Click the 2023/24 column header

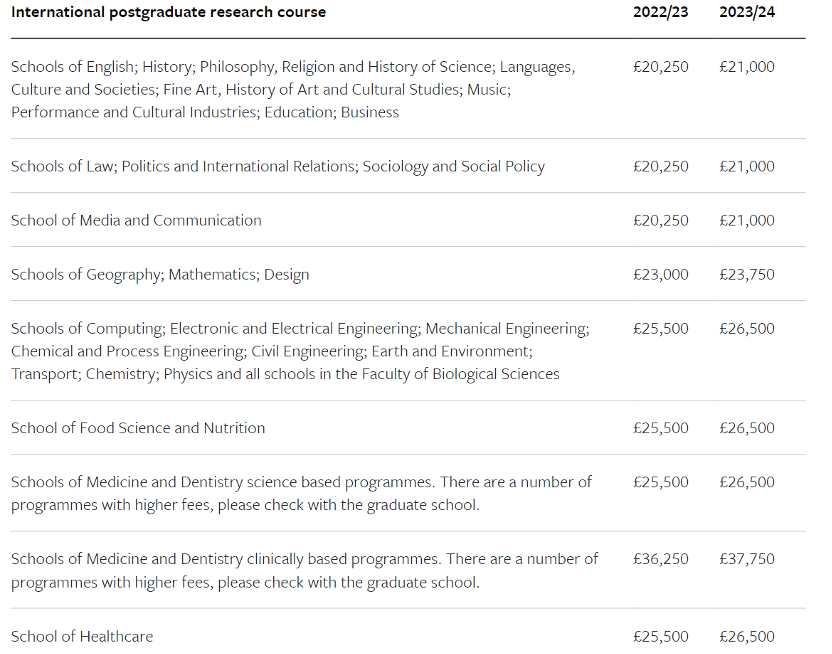(x=746, y=12)
